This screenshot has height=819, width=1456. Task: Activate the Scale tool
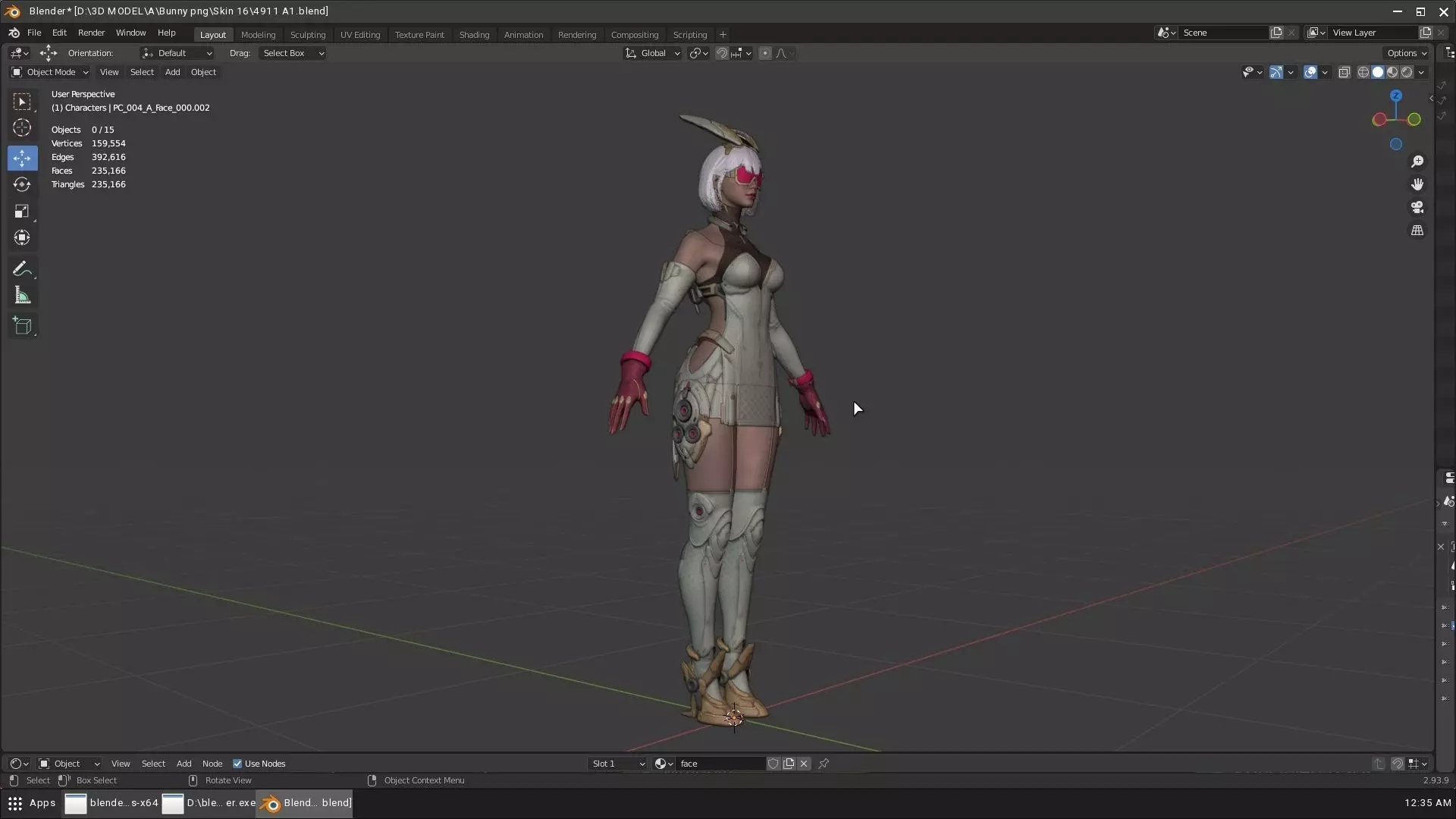(22, 211)
